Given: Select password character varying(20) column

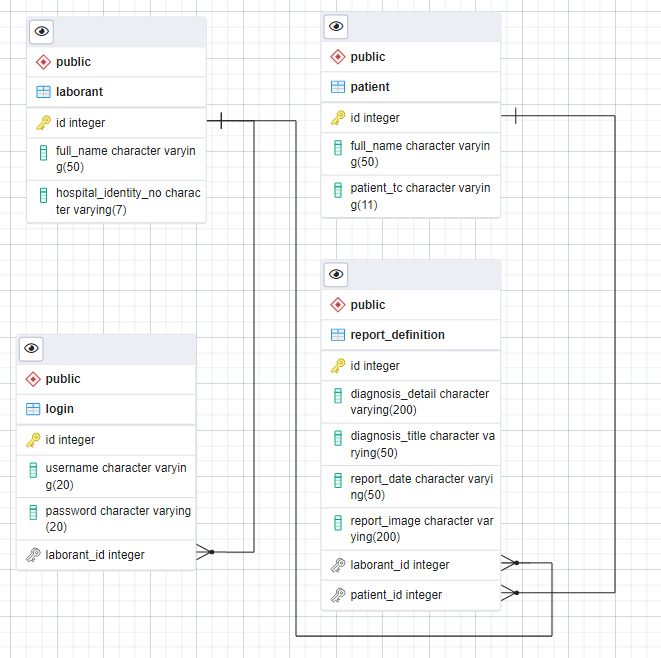Looking at the screenshot, I should (106, 519).
